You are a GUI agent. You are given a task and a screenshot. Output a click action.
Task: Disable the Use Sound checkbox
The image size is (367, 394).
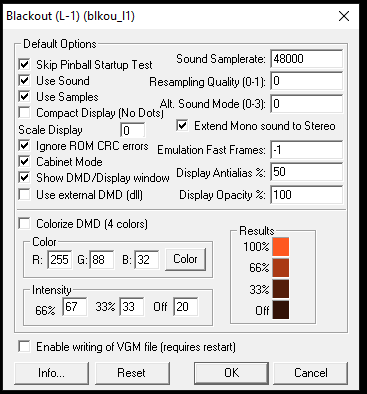tap(24, 80)
